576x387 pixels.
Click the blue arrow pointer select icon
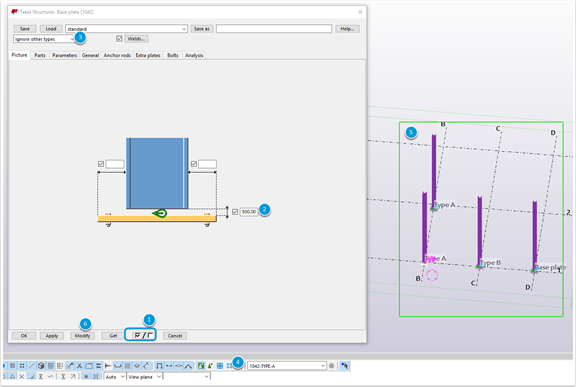[x=344, y=366]
